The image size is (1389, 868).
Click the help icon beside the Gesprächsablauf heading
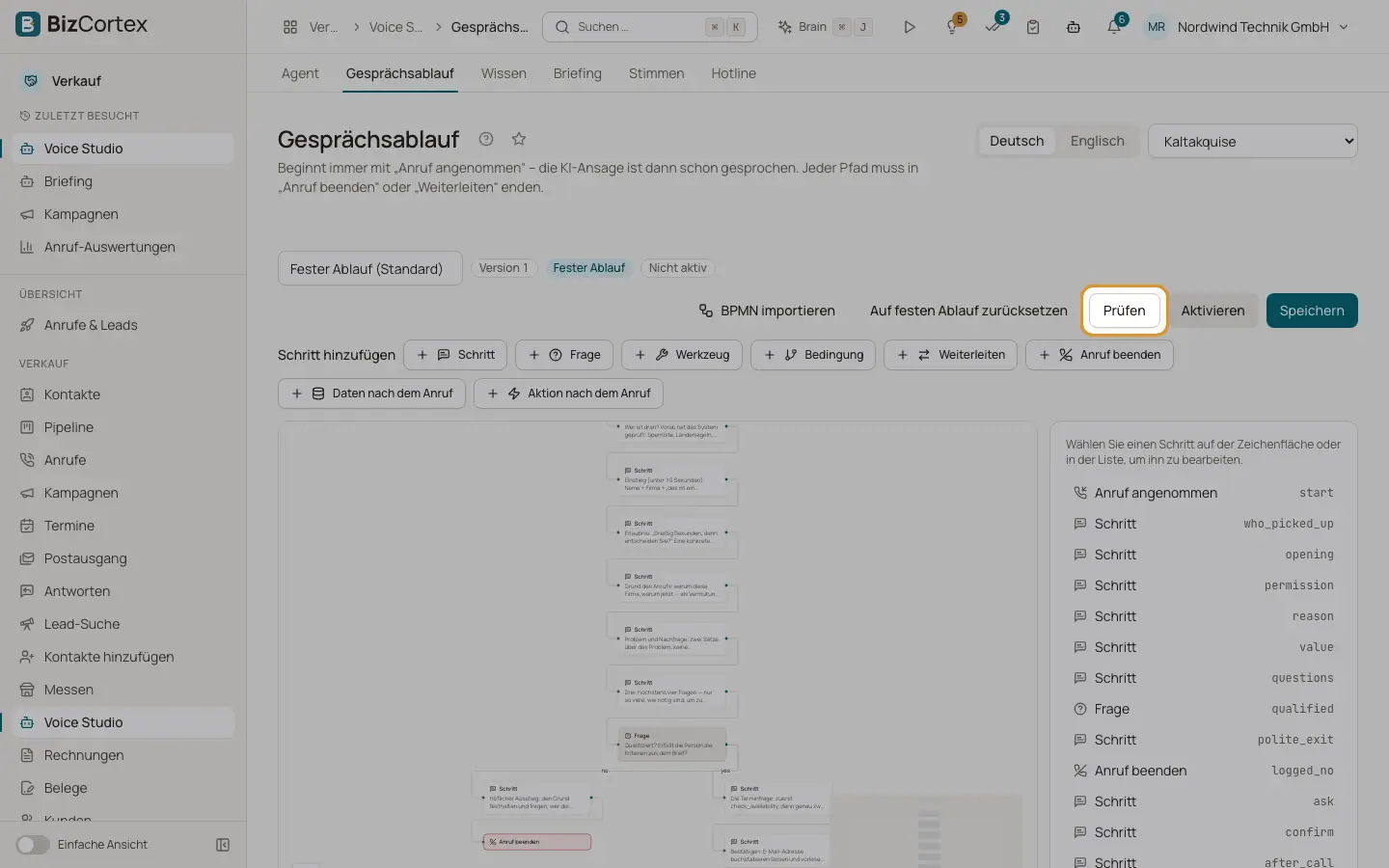[x=486, y=139]
